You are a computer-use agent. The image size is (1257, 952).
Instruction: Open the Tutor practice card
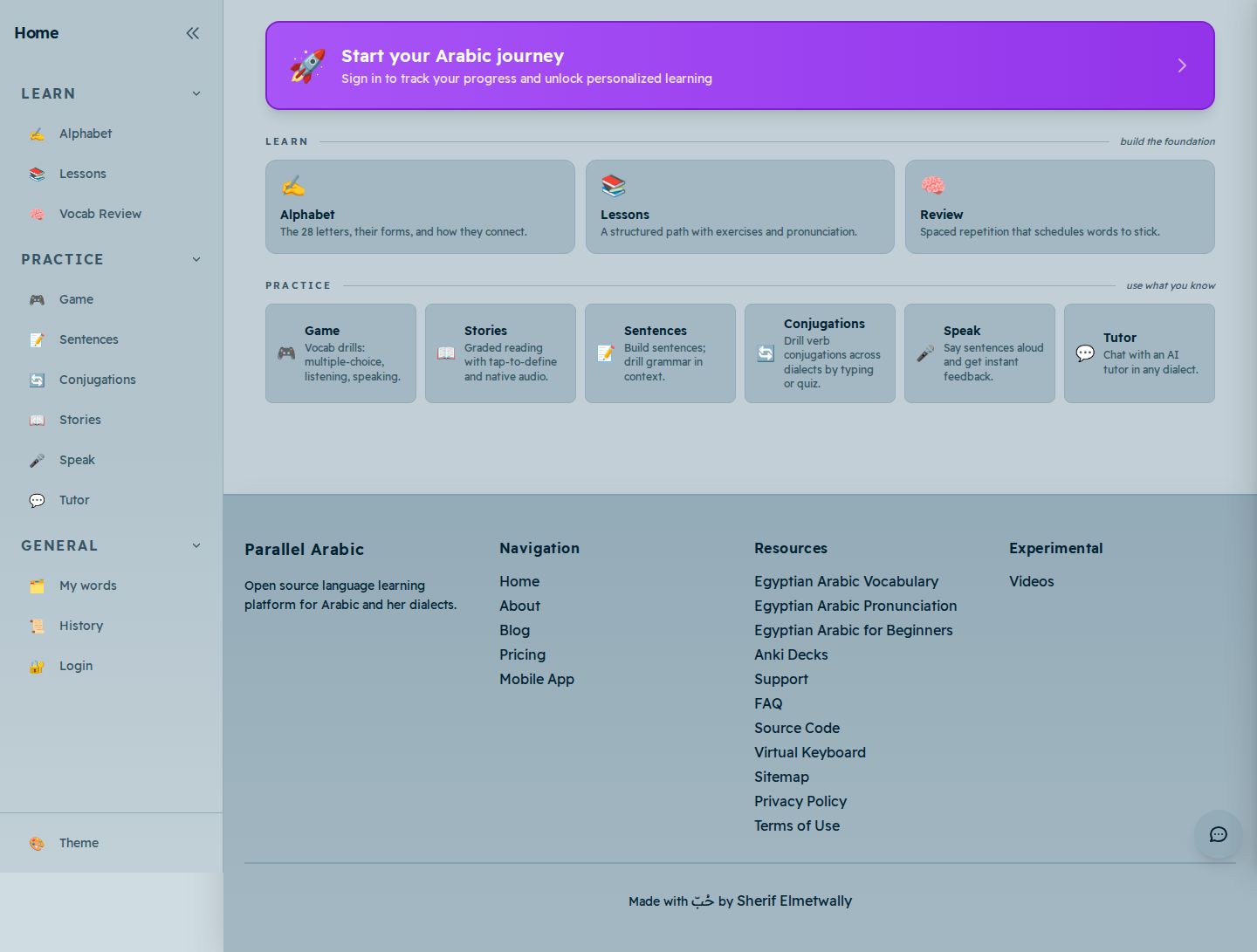1139,353
